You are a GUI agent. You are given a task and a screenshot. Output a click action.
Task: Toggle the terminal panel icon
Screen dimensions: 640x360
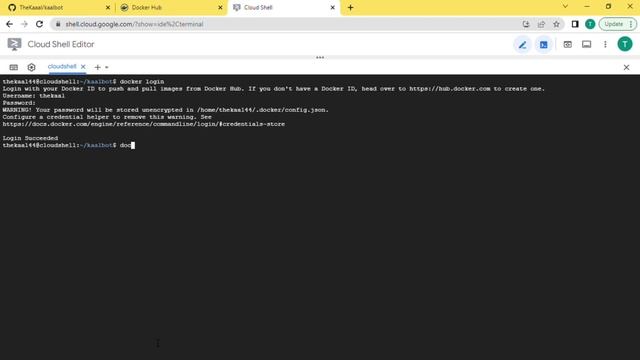[x=544, y=44]
